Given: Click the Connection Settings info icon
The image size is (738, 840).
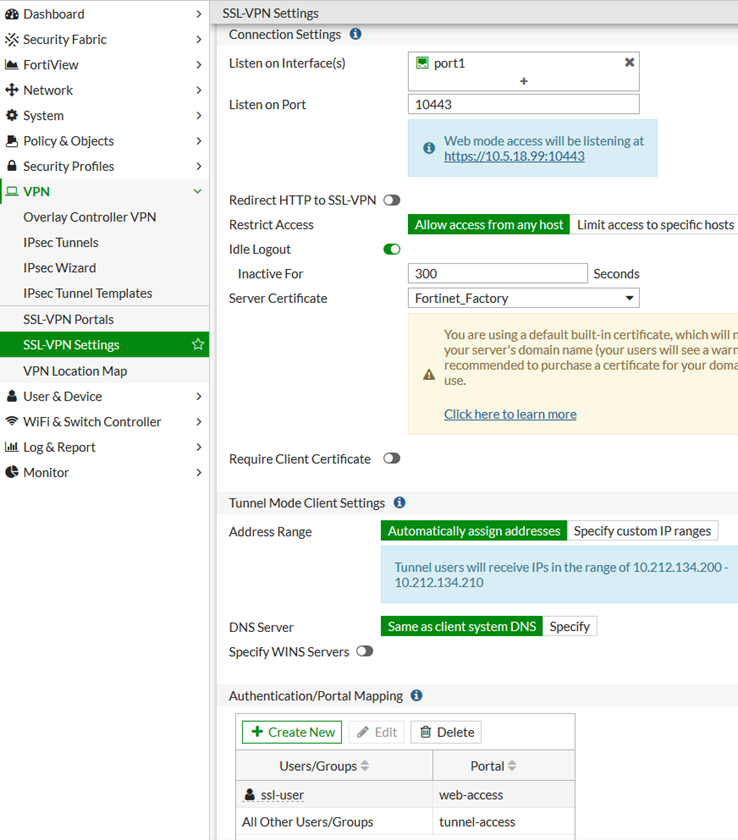Looking at the screenshot, I should click(x=355, y=34).
